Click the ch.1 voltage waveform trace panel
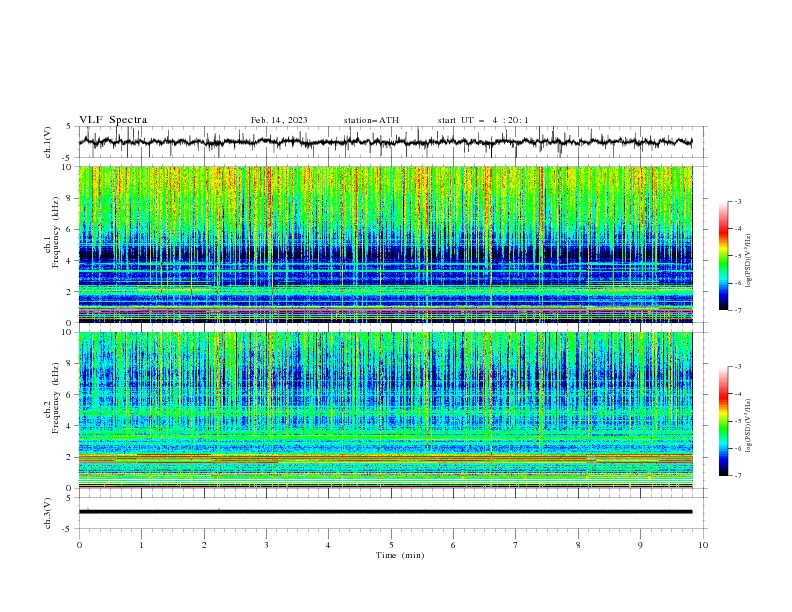Image resolution: width=792 pixels, height=612 pixels. (x=392, y=142)
